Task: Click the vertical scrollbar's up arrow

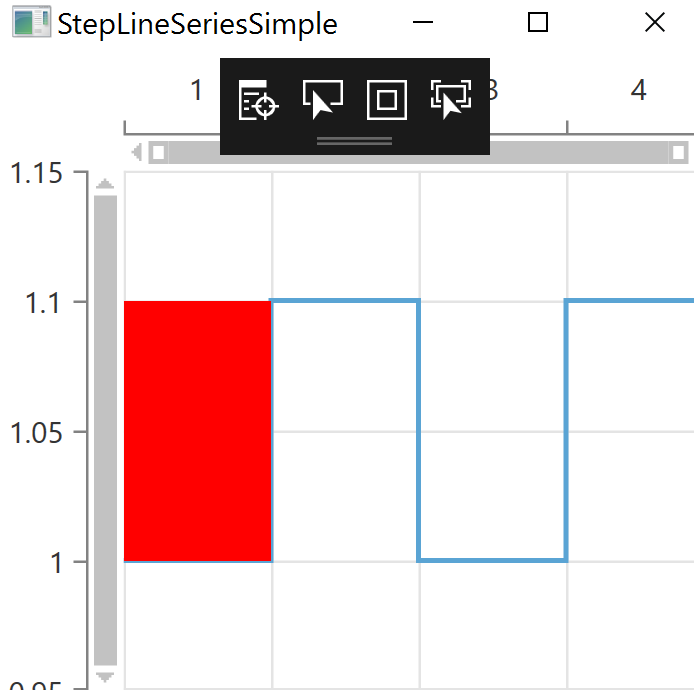Action: click(x=105, y=184)
